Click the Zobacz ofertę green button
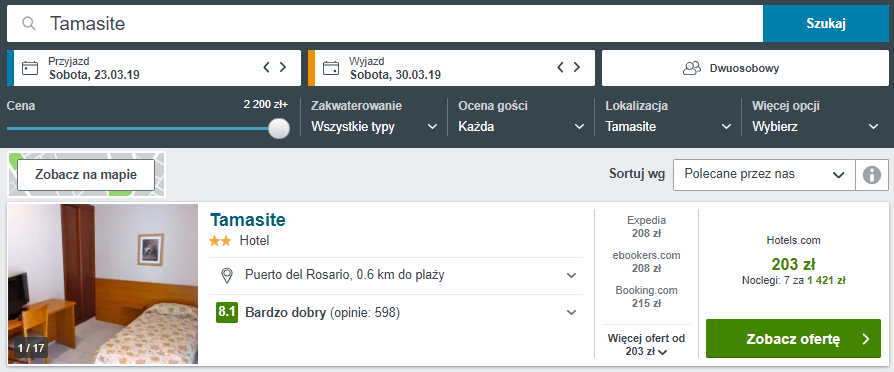Viewport: 894px width, 372px height. click(x=793, y=339)
